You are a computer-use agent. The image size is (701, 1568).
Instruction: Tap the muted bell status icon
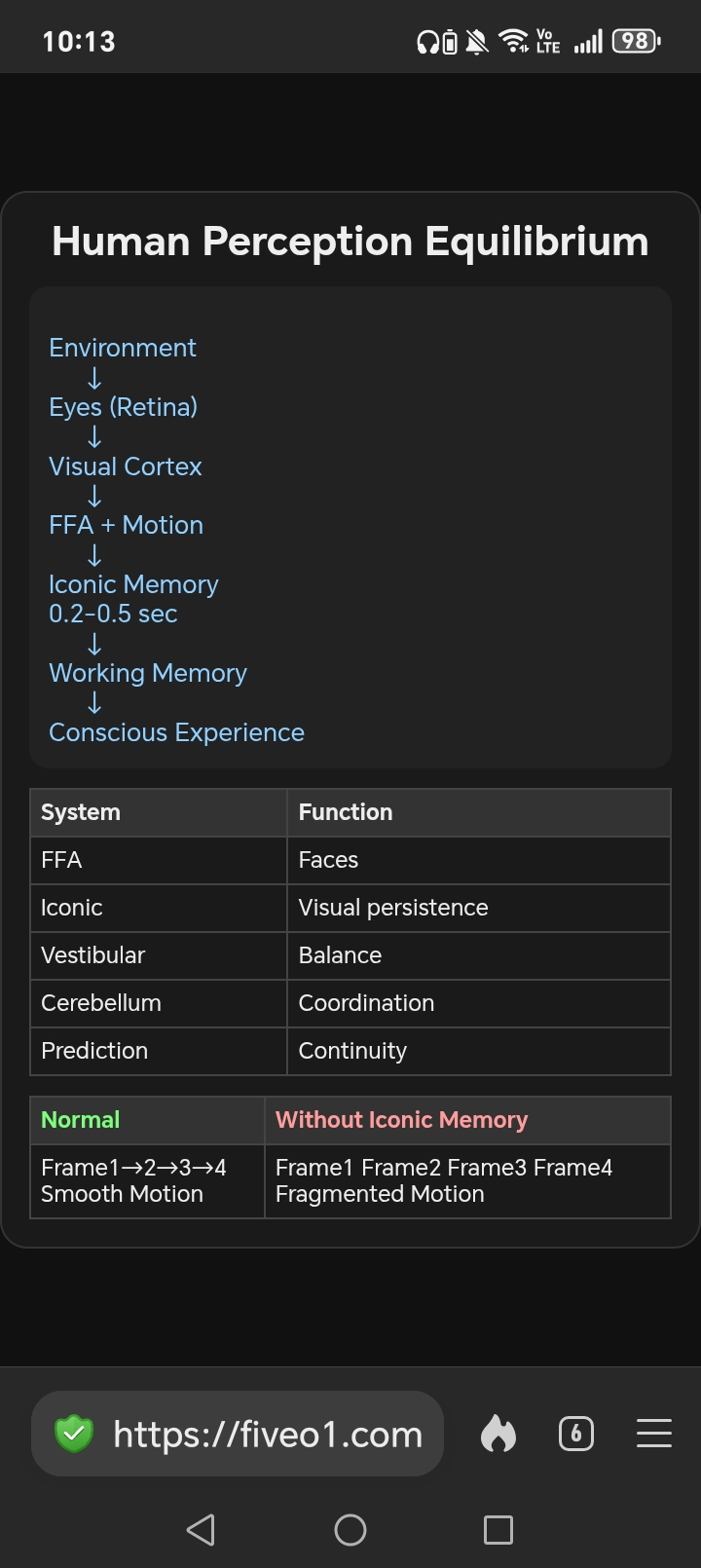coord(477,42)
